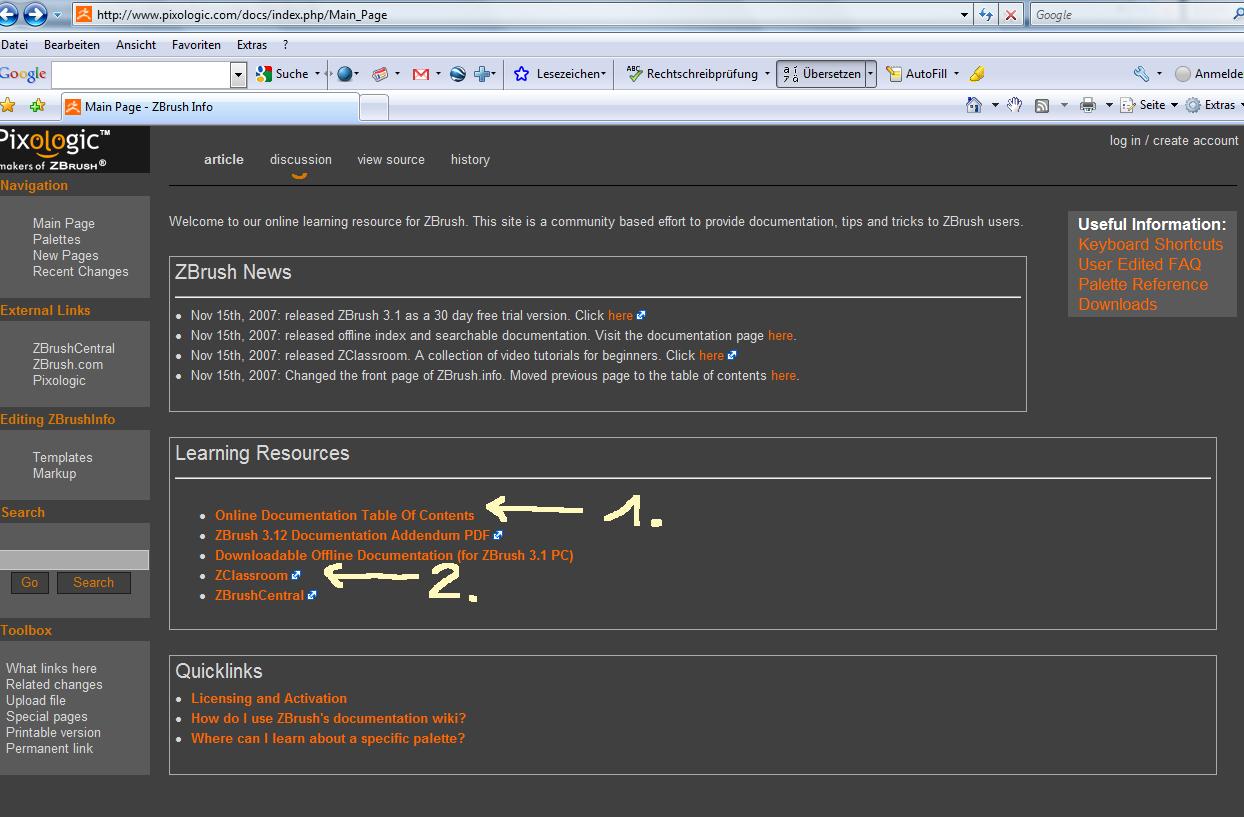Open the Bearbeiten menu
1244x817 pixels.
pos(71,45)
